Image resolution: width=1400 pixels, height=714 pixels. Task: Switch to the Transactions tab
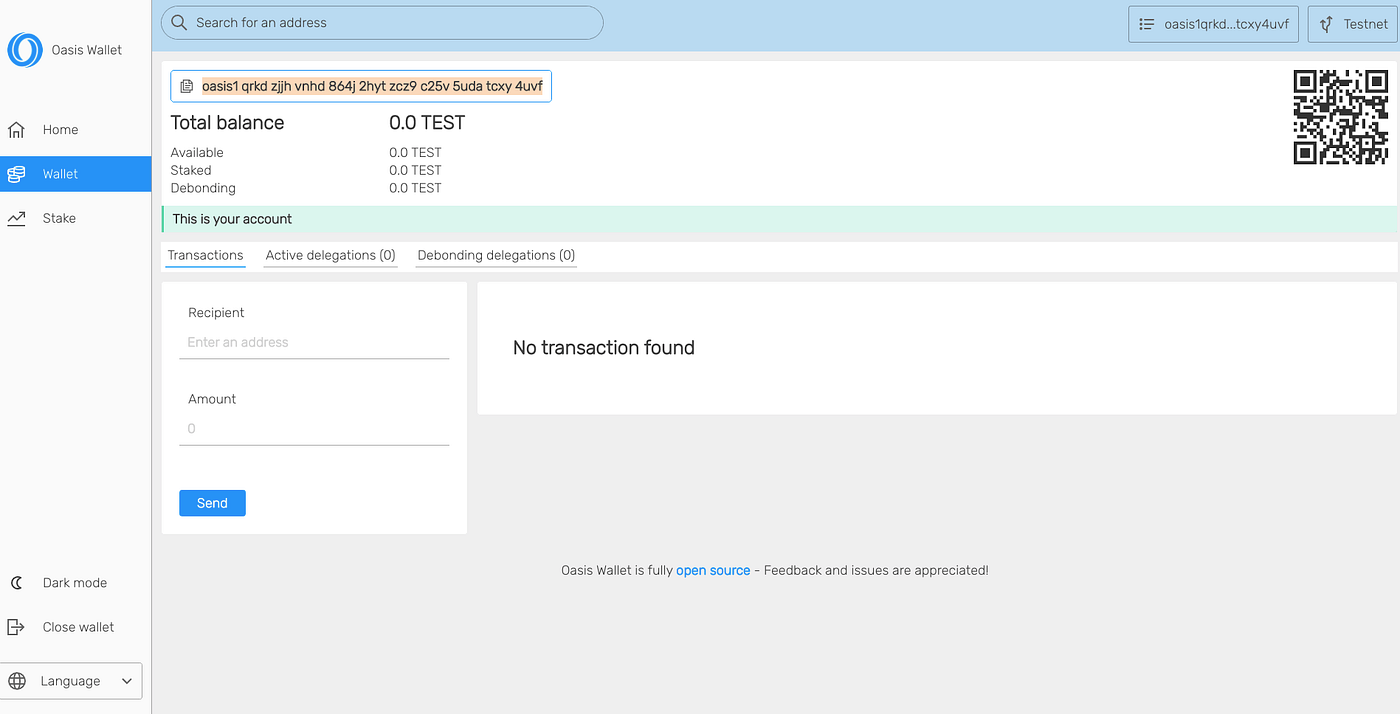click(x=205, y=256)
